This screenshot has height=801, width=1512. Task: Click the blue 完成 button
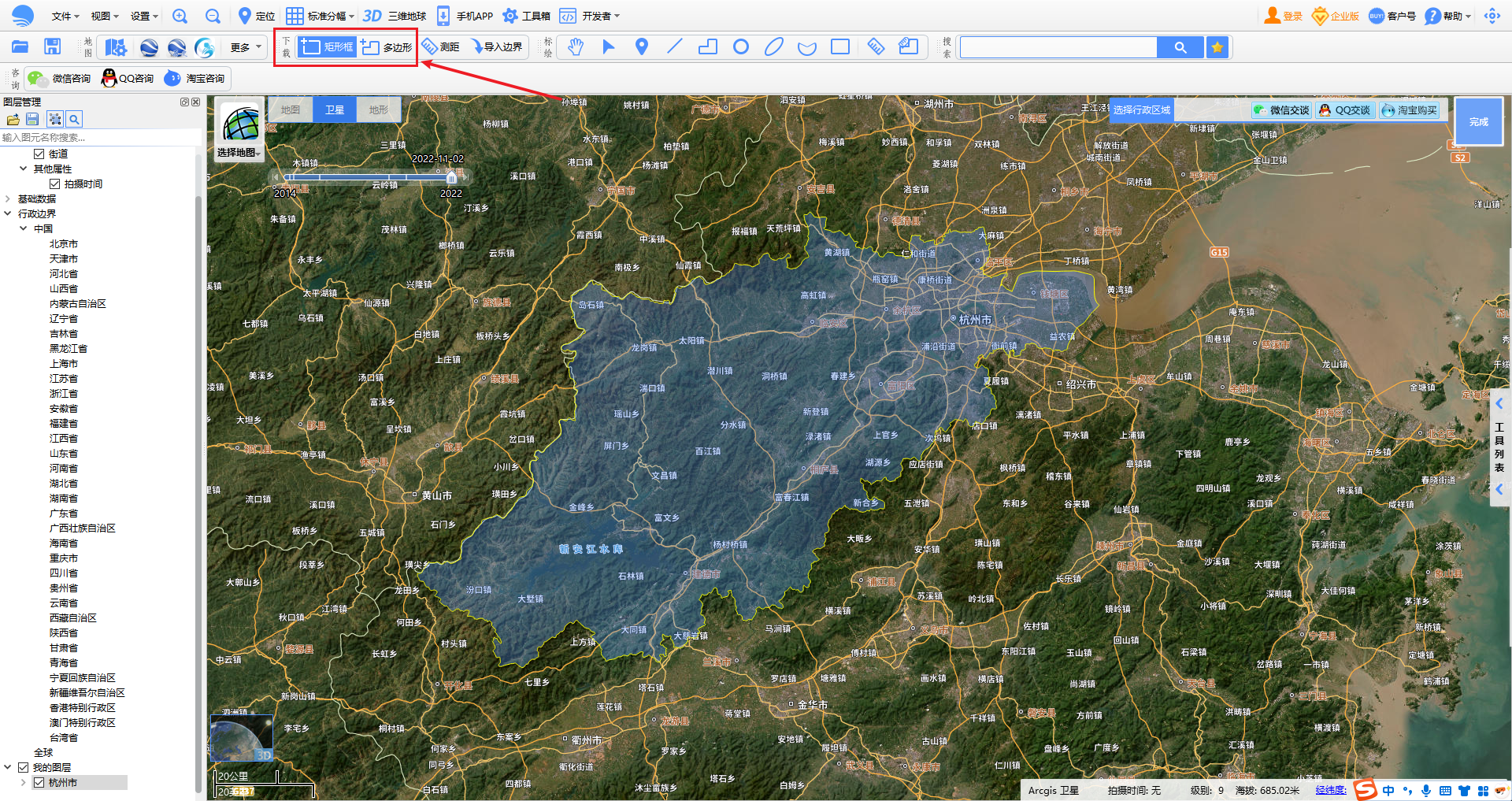point(1478,122)
